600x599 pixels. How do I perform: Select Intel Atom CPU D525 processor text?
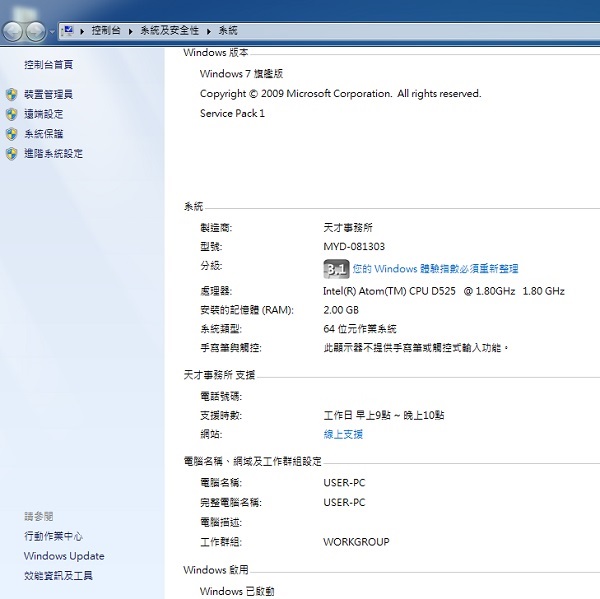point(444,291)
